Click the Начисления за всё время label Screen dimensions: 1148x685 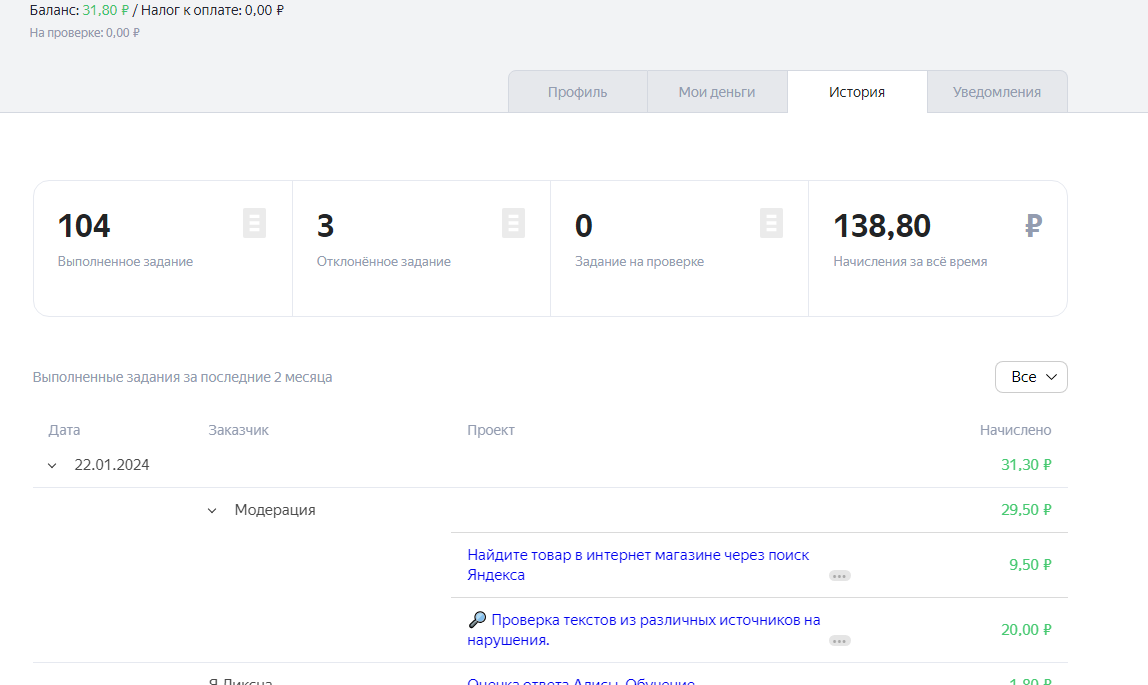point(910,262)
